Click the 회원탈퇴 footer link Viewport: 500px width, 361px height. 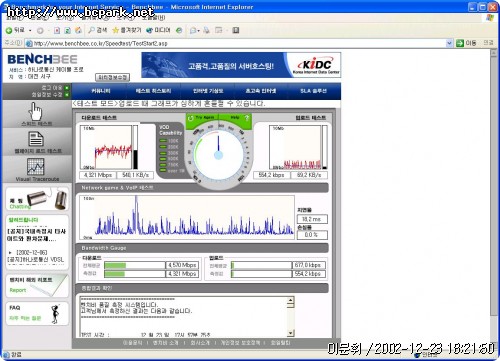pyautogui.click(x=280, y=343)
